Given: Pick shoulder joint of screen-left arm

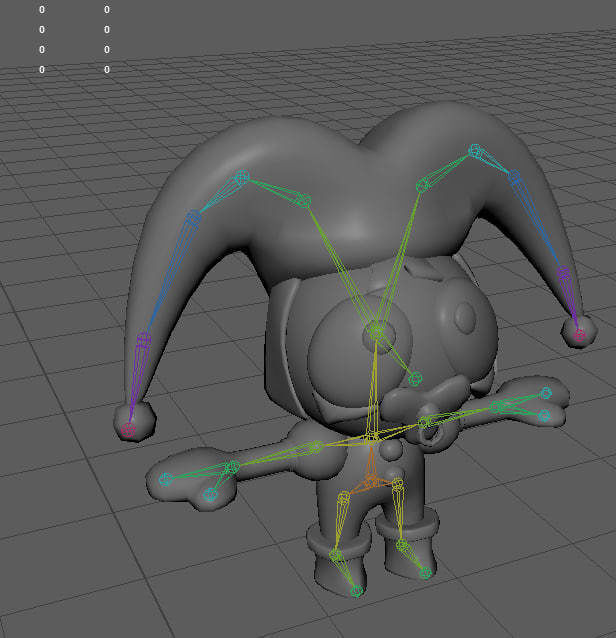Looking at the screenshot, I should [316, 447].
